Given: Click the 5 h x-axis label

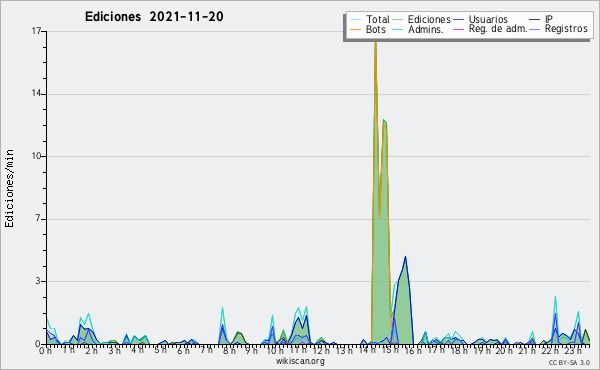Looking at the screenshot, I should pos(160,350).
